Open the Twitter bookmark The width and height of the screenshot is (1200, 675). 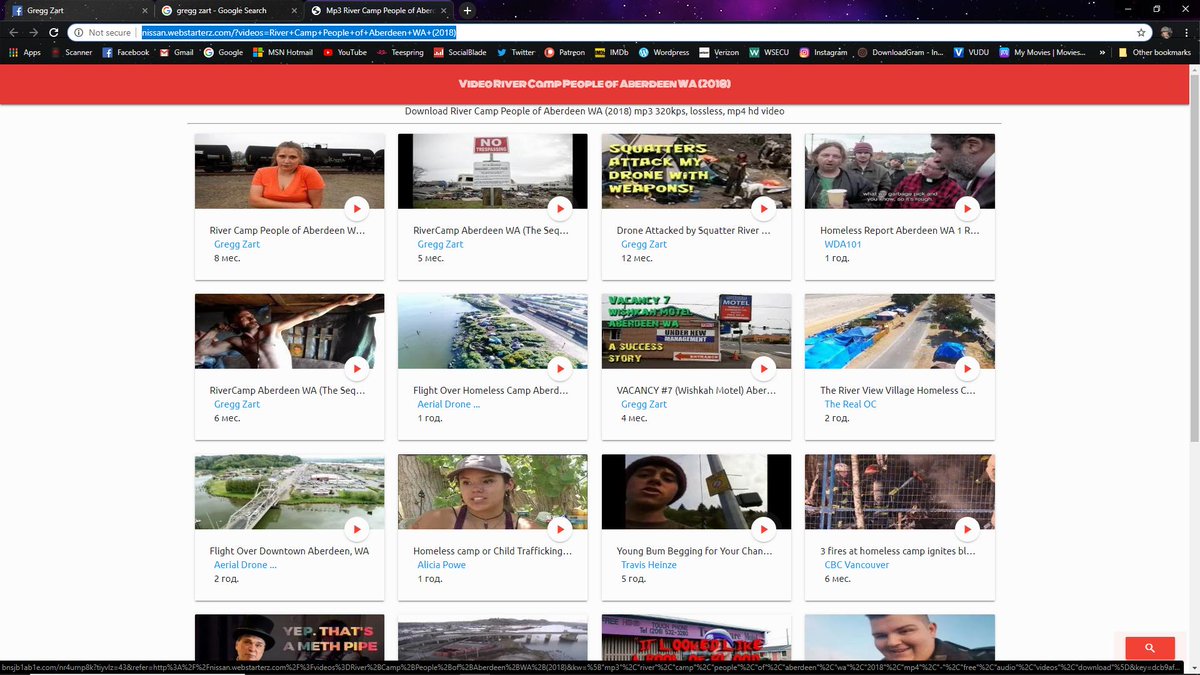(516, 52)
